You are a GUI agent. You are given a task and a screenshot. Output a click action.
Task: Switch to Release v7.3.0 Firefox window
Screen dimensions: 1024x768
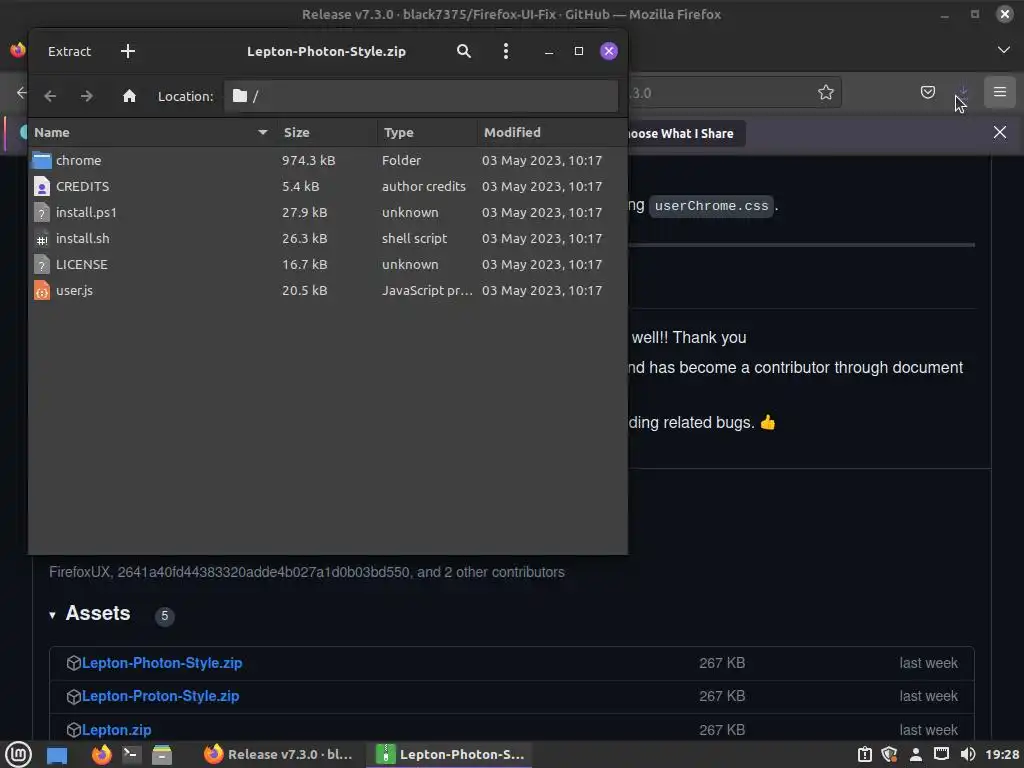click(278, 754)
